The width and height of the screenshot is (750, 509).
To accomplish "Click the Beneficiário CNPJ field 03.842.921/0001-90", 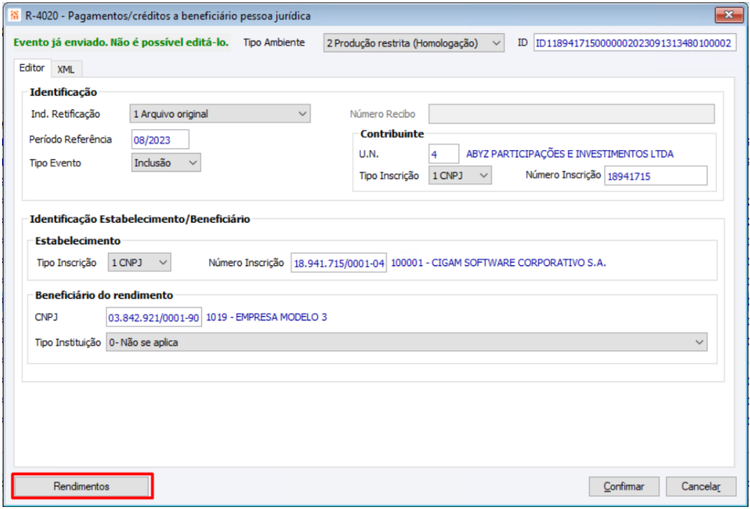I will tap(154, 317).
